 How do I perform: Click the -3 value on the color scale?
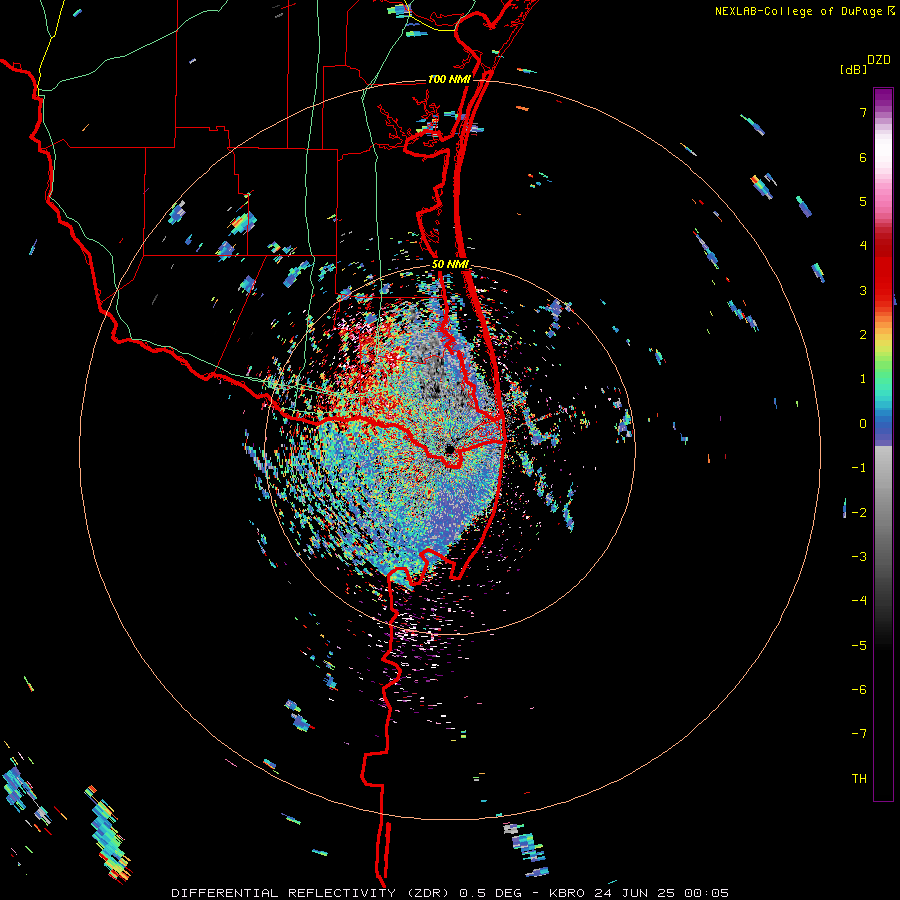[x=859, y=556]
